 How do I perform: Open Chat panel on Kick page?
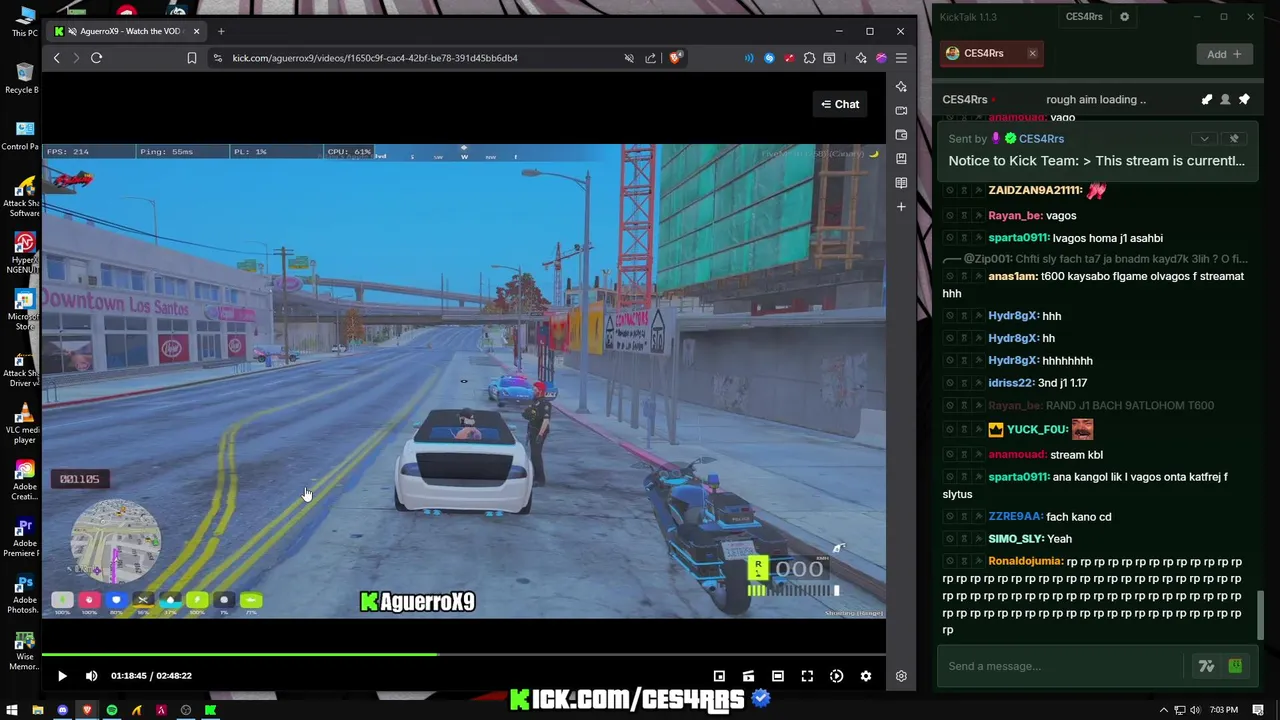tap(840, 104)
